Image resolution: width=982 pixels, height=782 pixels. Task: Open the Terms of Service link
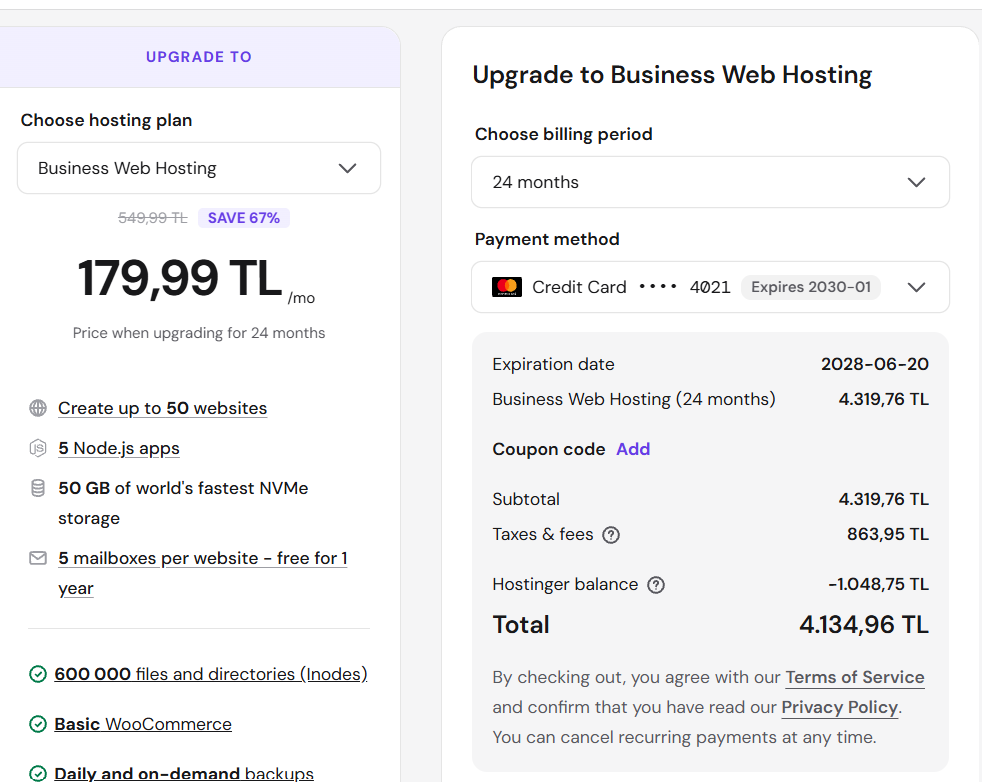(x=855, y=677)
